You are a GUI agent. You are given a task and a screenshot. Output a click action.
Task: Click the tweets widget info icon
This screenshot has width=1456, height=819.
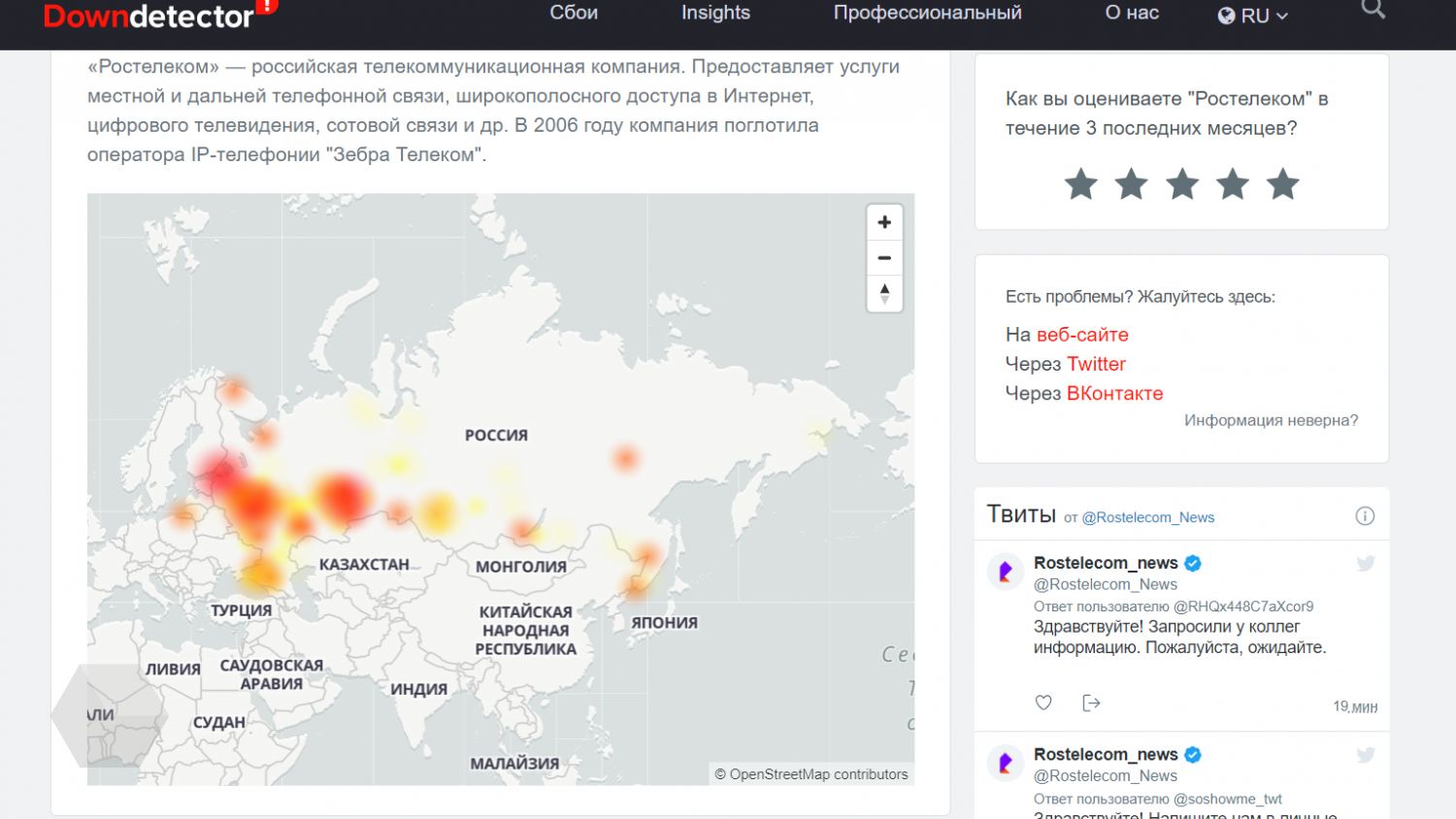click(1365, 516)
